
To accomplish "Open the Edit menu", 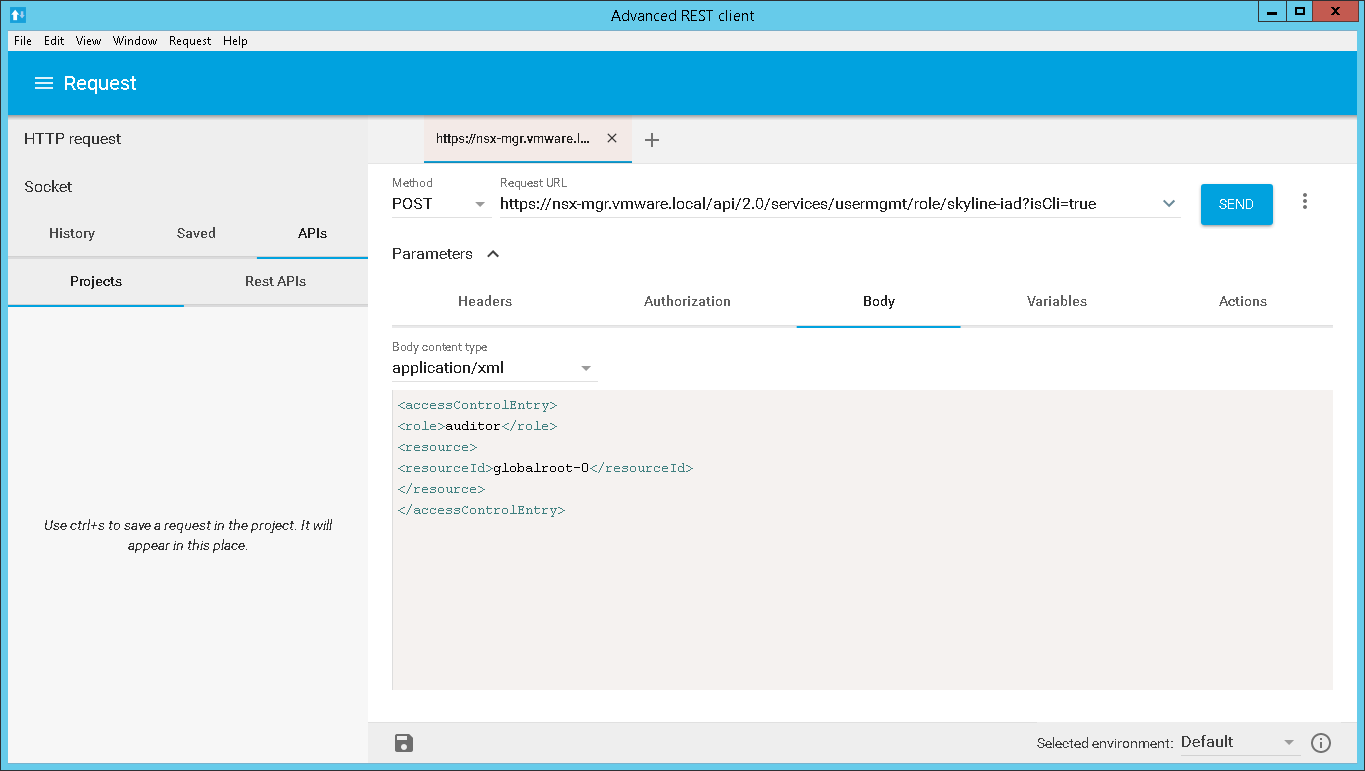I will (54, 41).
